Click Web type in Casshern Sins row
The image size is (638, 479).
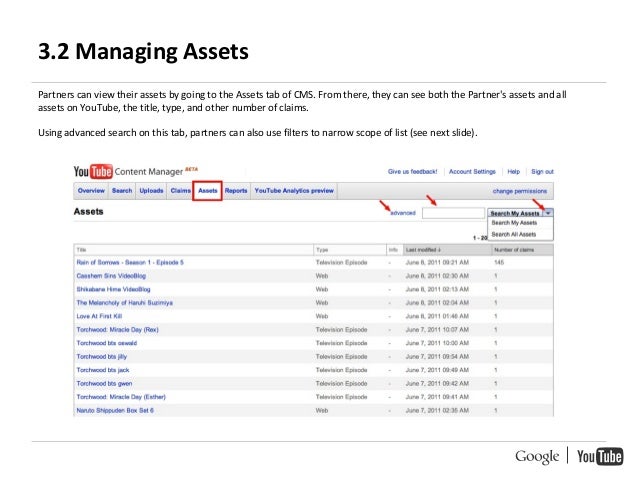point(322,276)
